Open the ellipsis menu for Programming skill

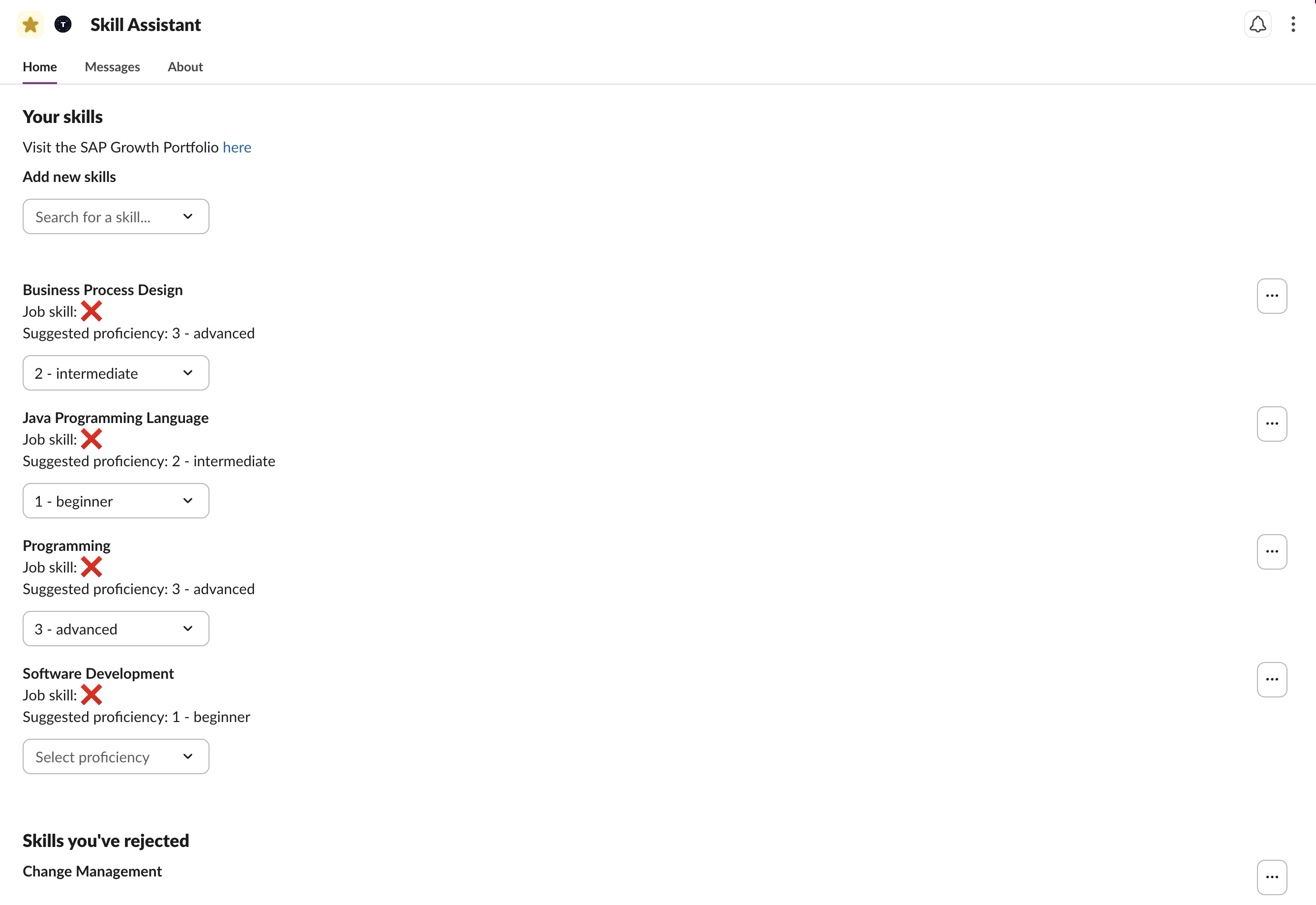[1272, 552]
